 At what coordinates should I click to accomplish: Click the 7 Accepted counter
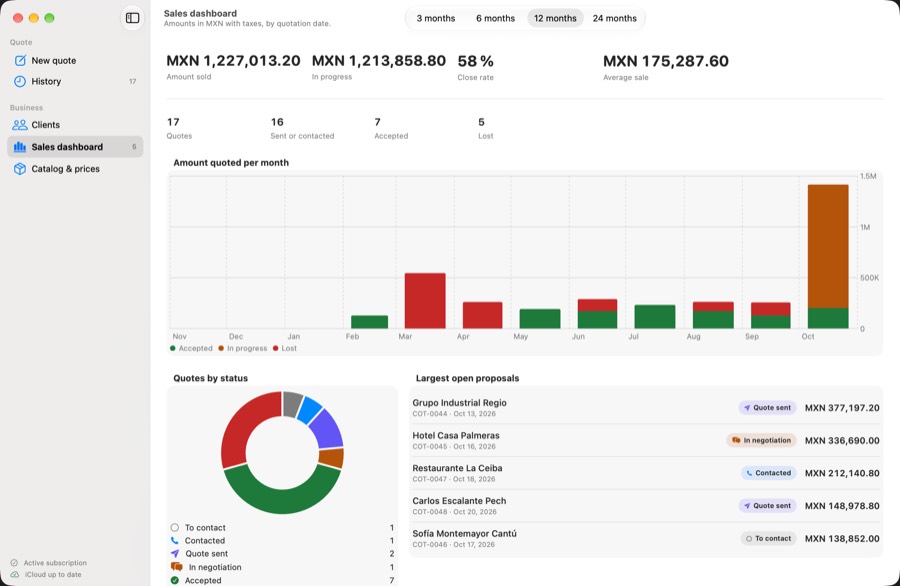378,122
